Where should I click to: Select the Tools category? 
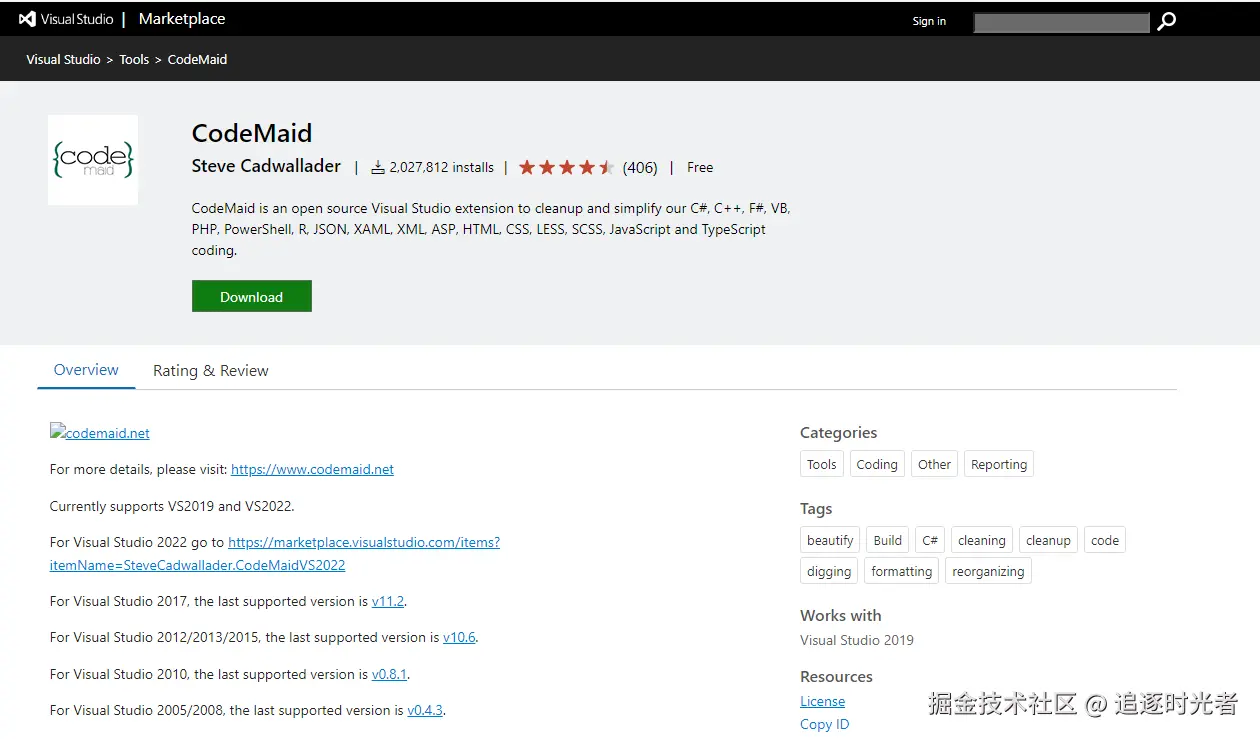822,464
